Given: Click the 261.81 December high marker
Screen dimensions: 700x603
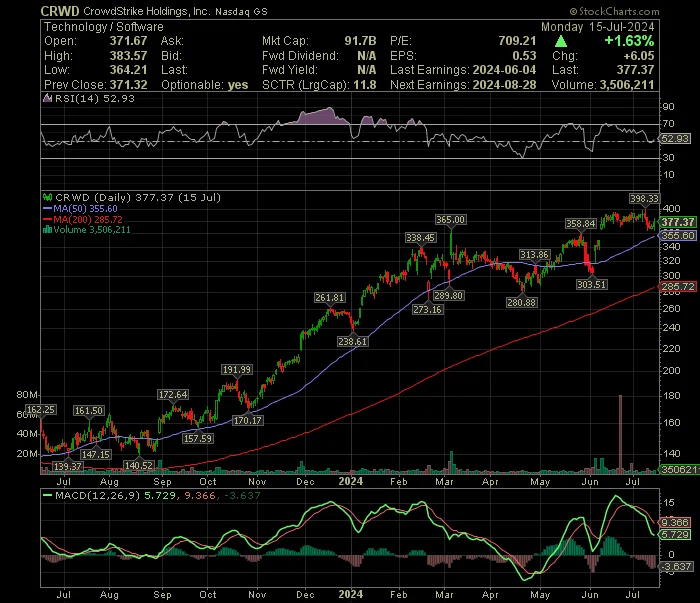Looking at the screenshot, I should pos(329,298).
